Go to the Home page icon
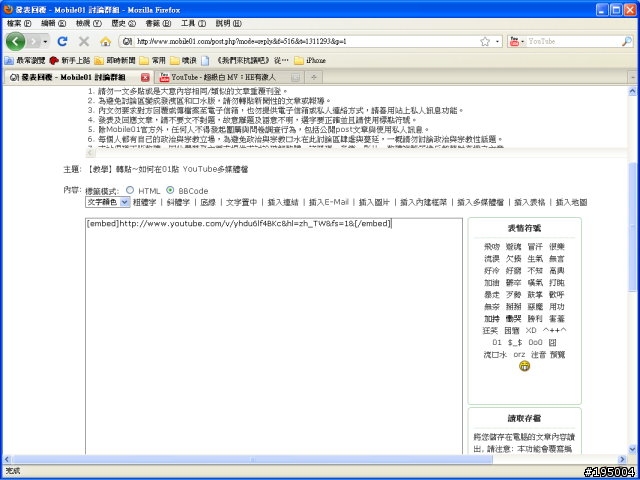This screenshot has width=640, height=480. point(106,41)
